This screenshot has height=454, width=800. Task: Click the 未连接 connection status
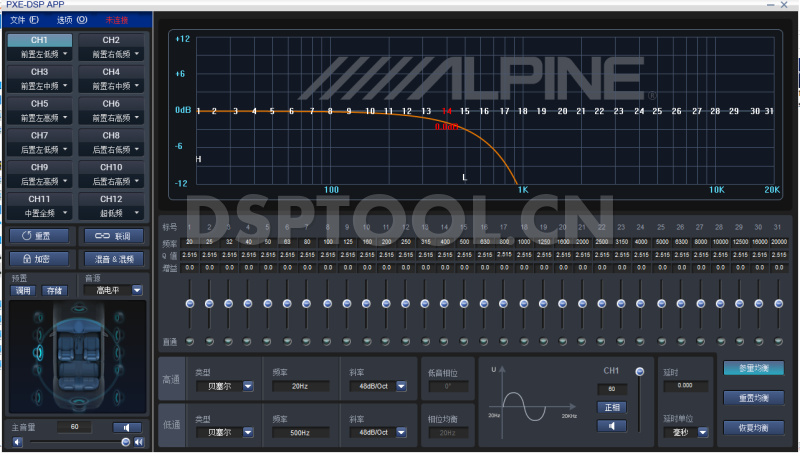point(117,20)
